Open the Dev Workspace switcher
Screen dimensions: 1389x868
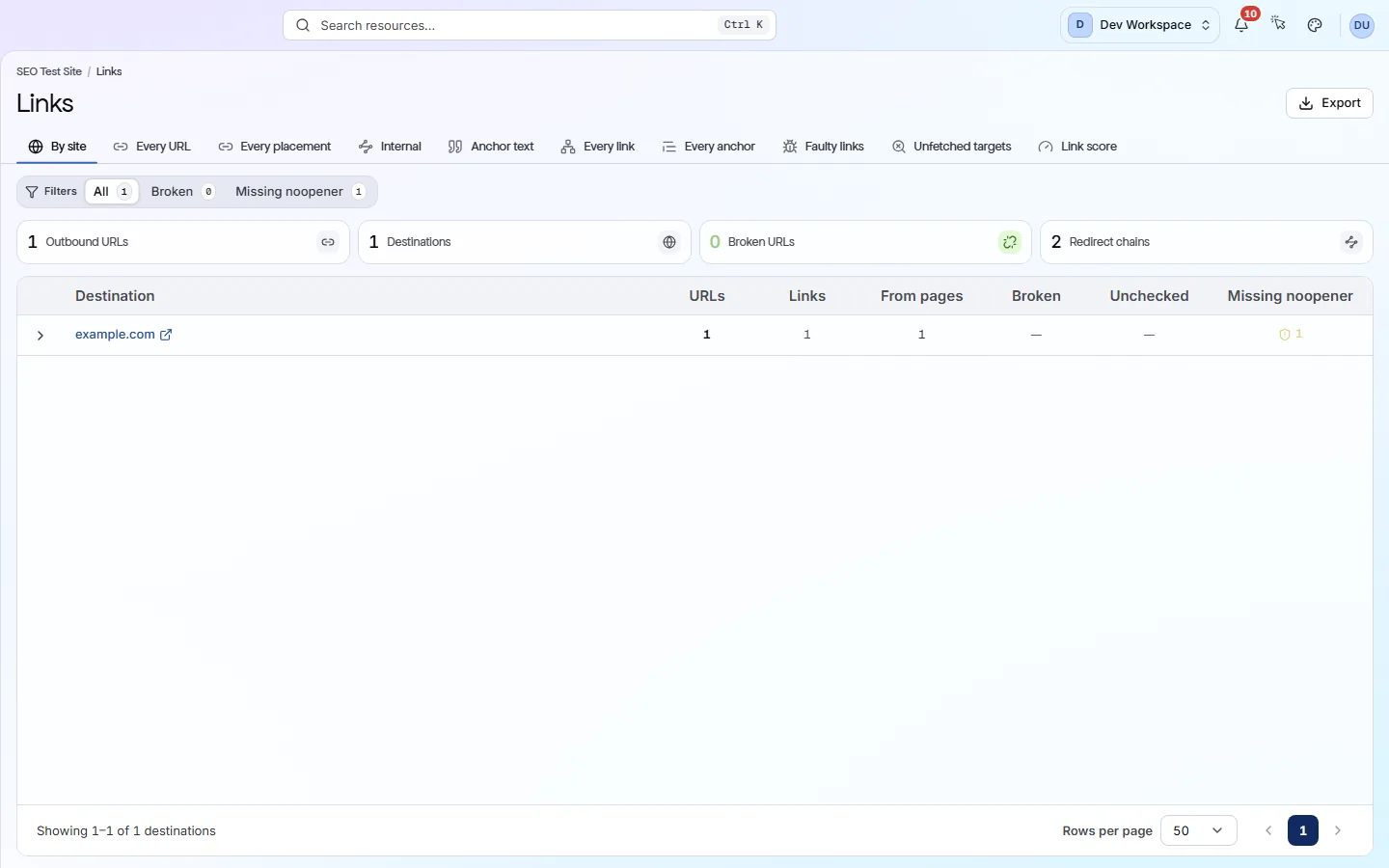pyautogui.click(x=1140, y=25)
